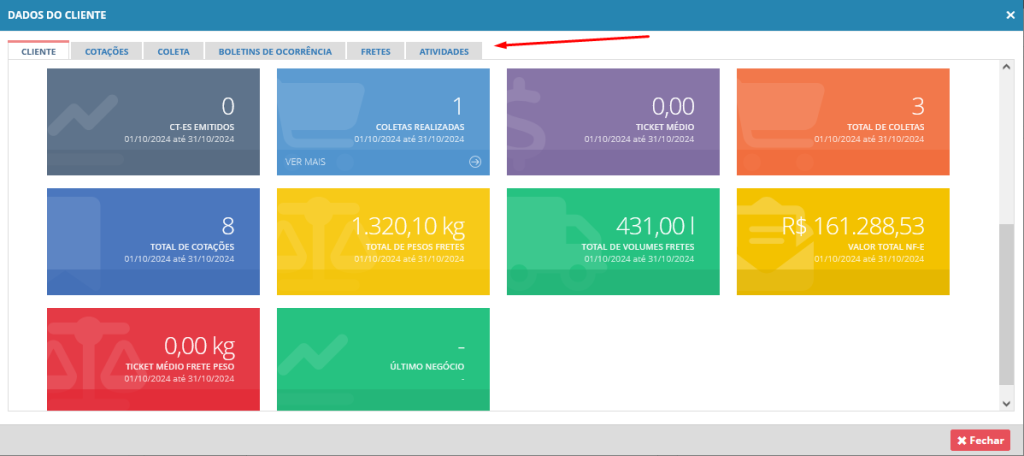Select the Fretes tab

click(x=376, y=52)
